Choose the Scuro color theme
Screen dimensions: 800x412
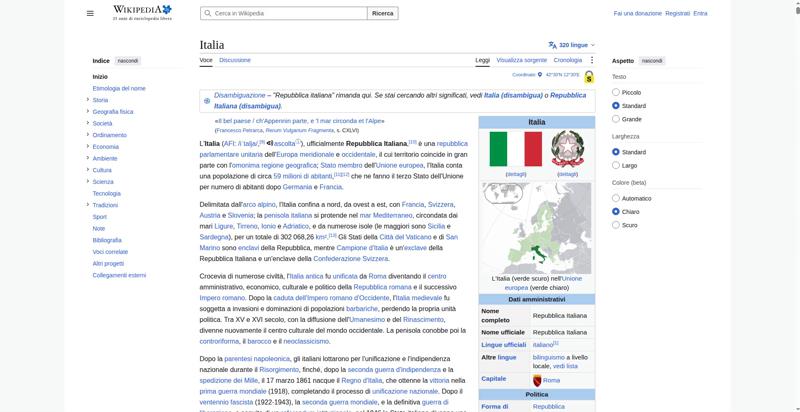(616, 225)
